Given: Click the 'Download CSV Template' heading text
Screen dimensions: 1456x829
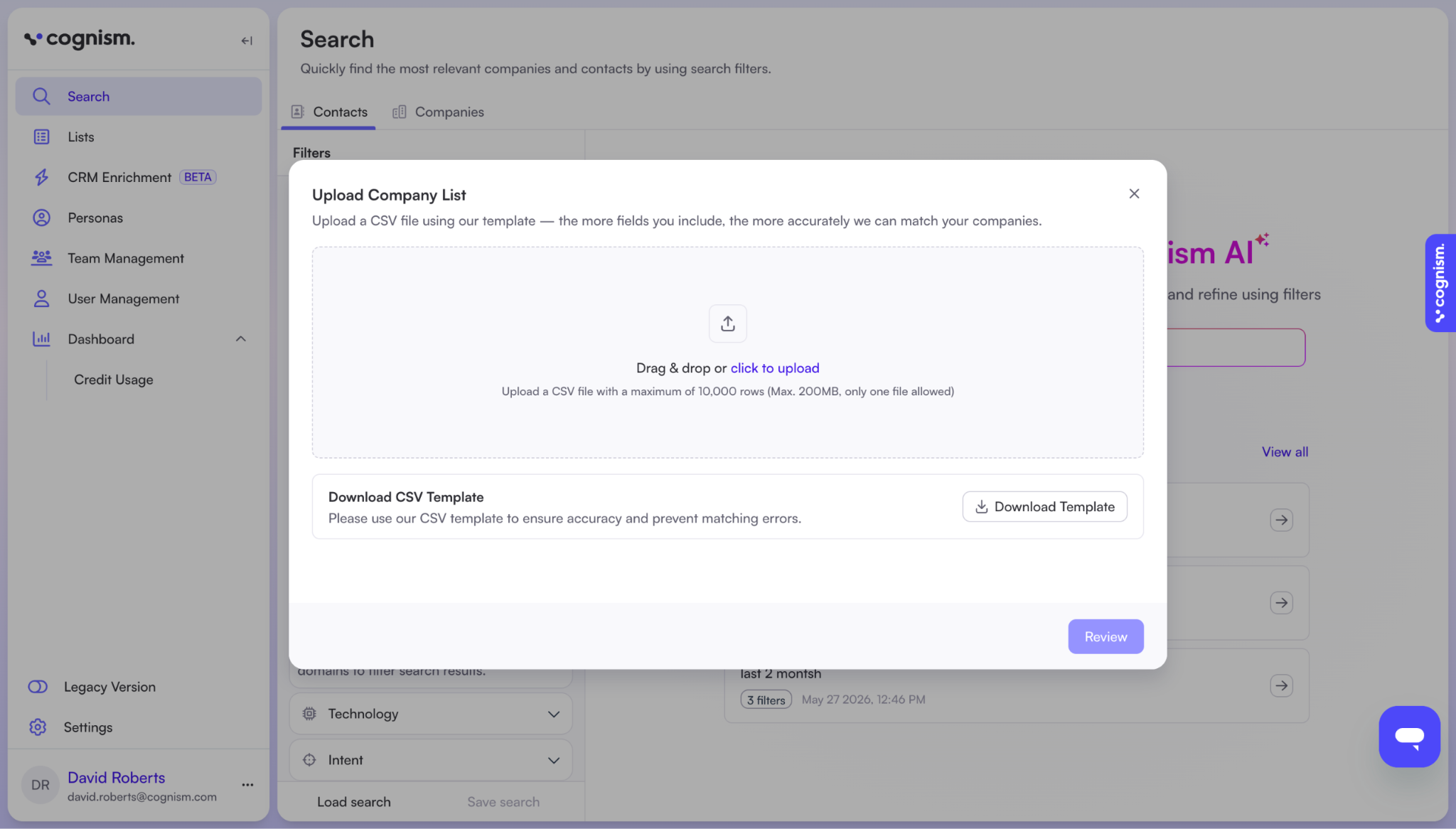Looking at the screenshot, I should 406,497.
